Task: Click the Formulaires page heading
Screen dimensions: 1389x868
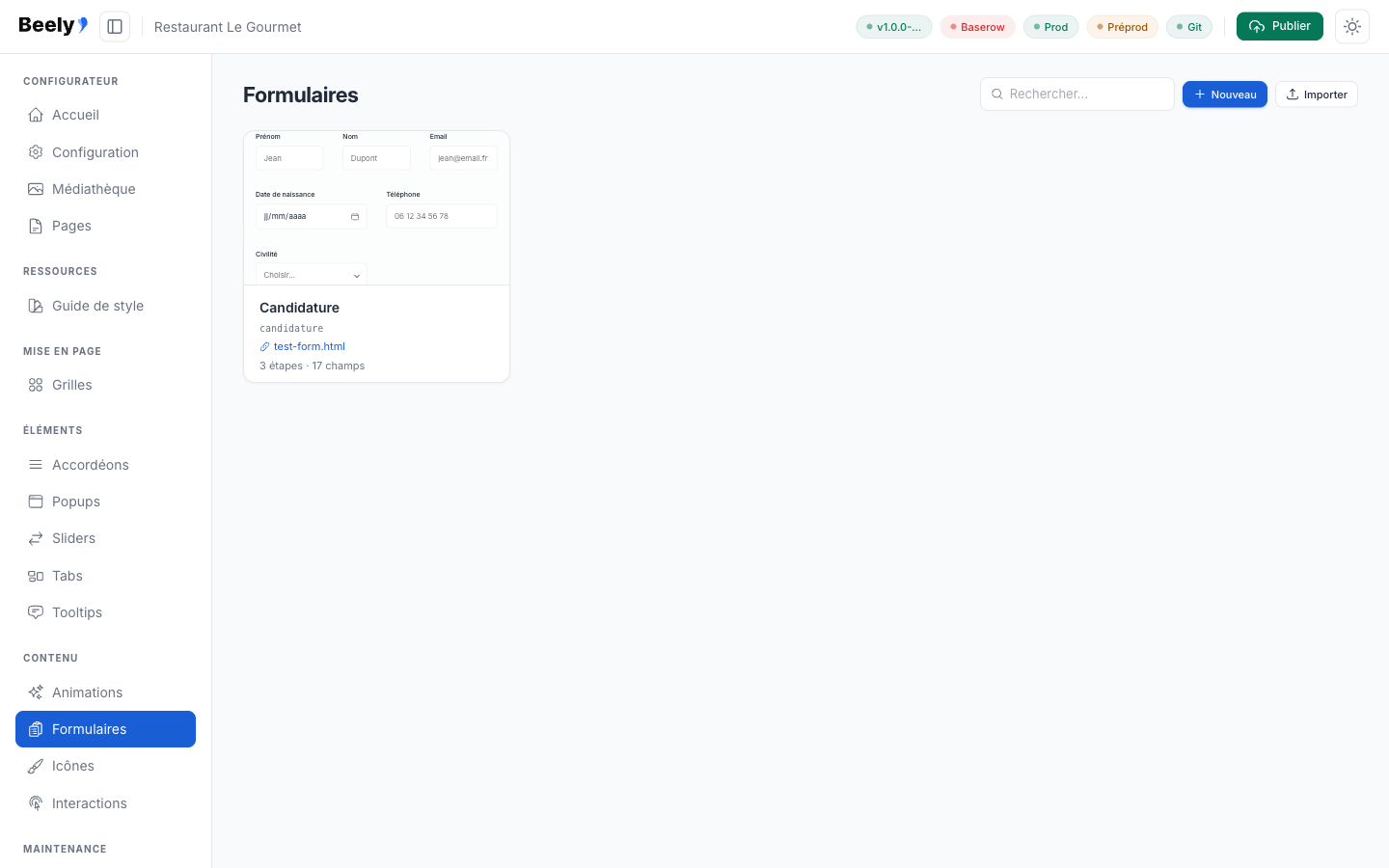Action: [x=300, y=95]
